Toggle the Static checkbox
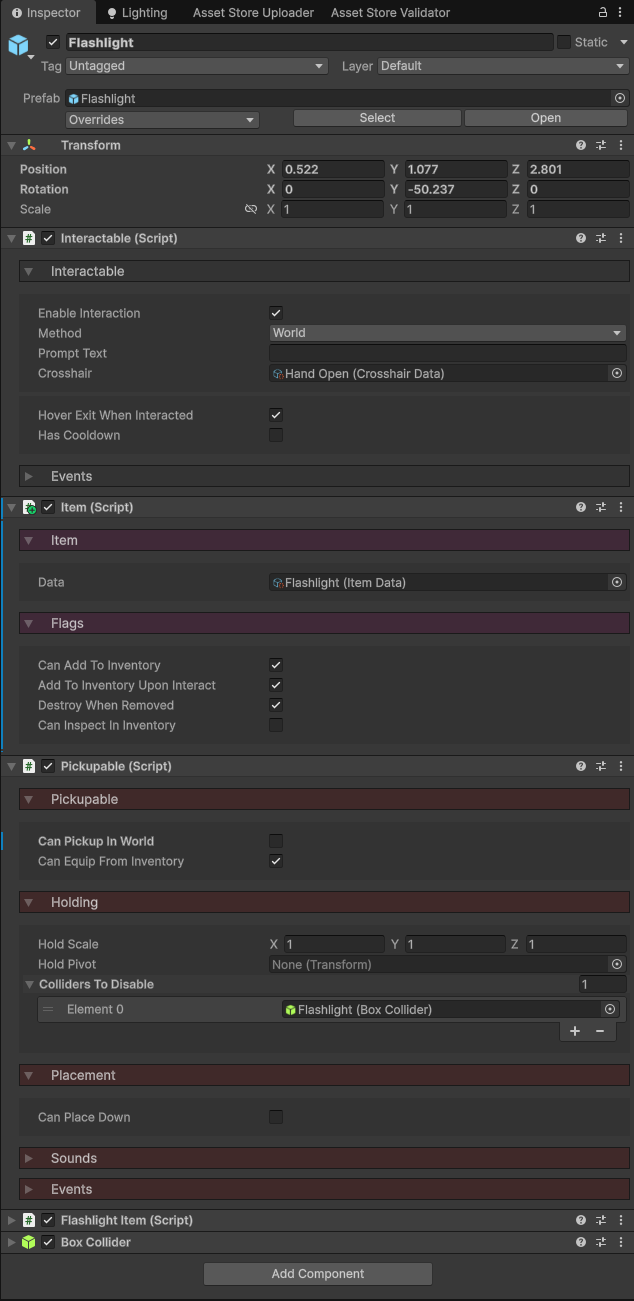This screenshot has width=634, height=1301. [x=564, y=42]
